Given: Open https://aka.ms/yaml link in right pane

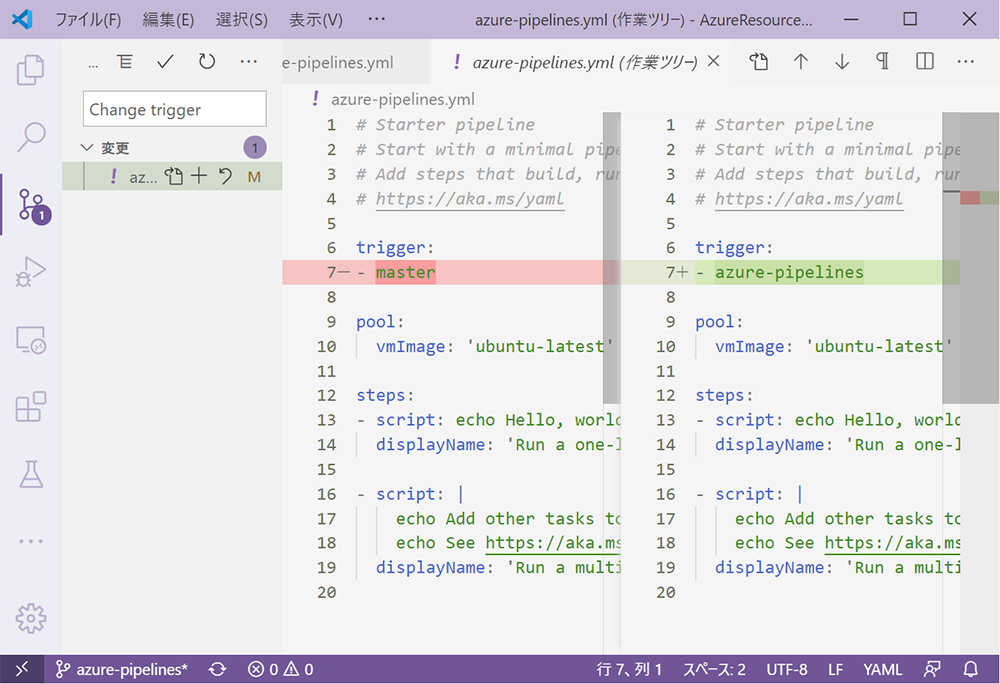Looking at the screenshot, I should (x=809, y=199).
